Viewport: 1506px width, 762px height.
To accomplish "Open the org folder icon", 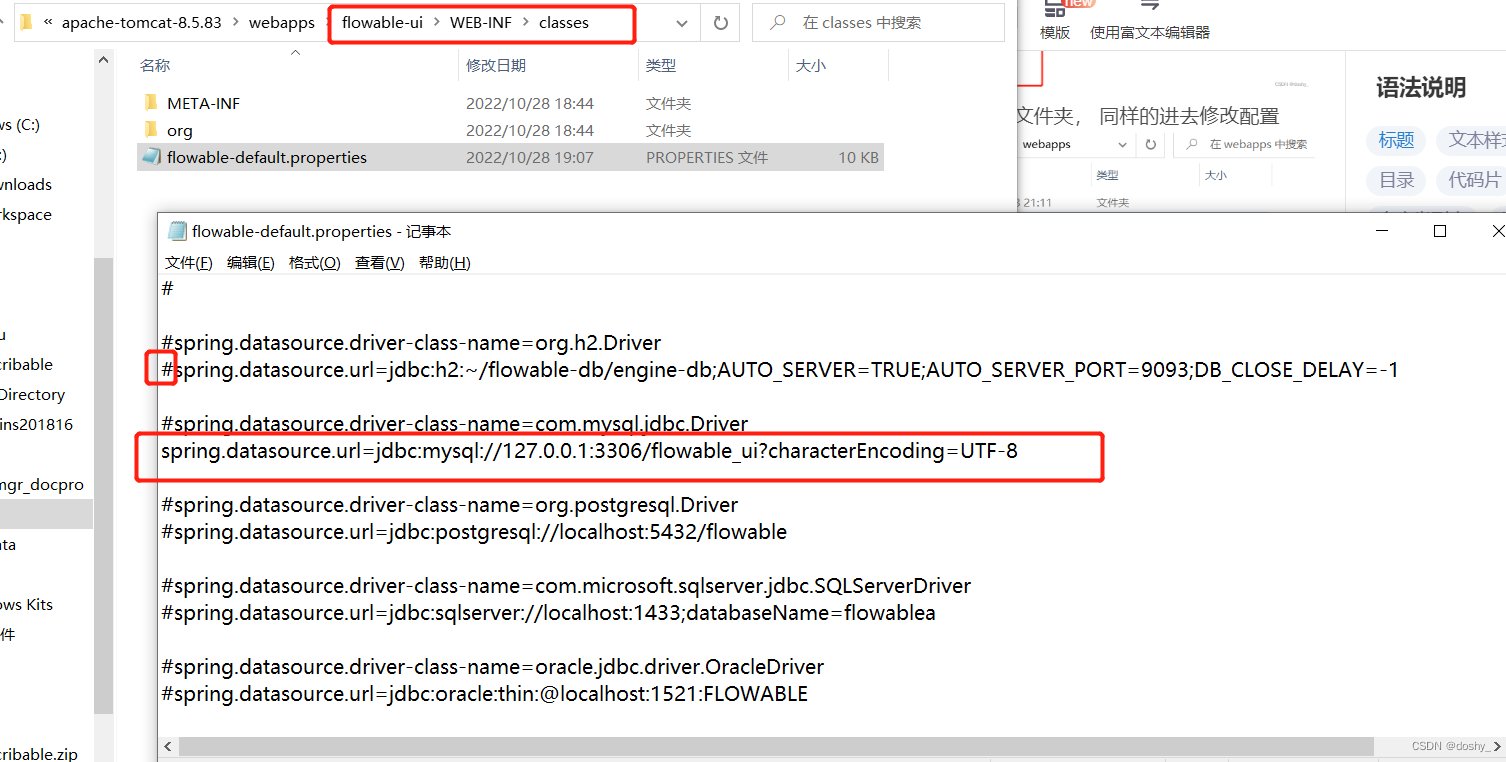I will 151,130.
